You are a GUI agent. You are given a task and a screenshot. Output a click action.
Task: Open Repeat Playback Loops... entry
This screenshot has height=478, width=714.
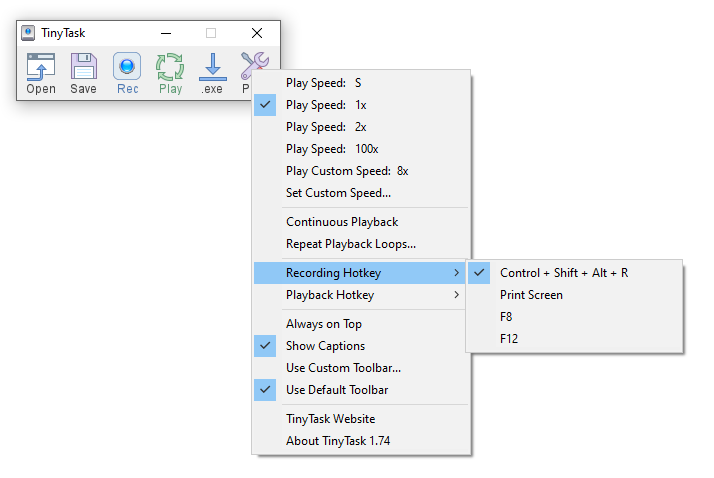click(362, 244)
